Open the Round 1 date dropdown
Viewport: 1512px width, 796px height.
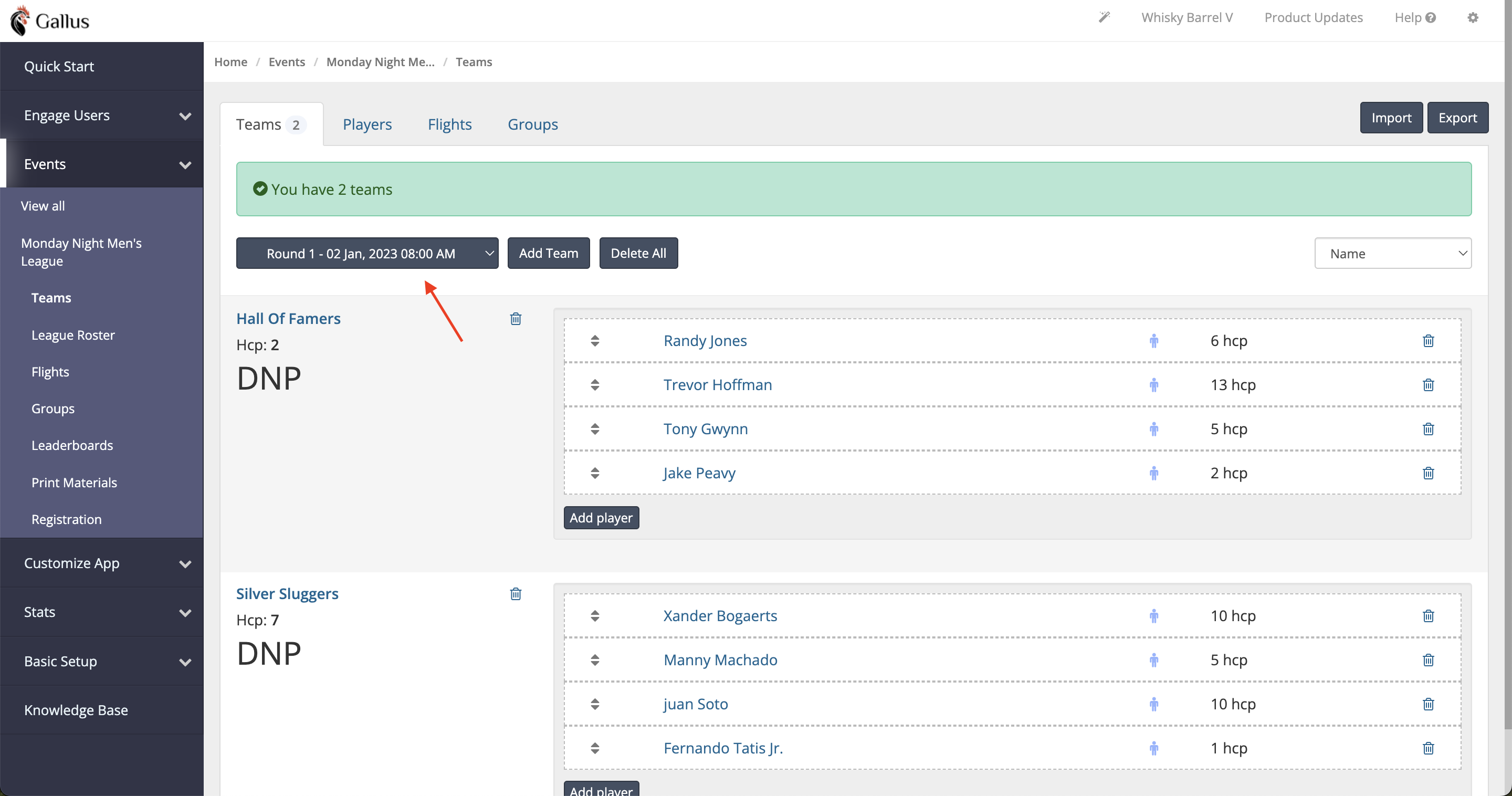367,253
